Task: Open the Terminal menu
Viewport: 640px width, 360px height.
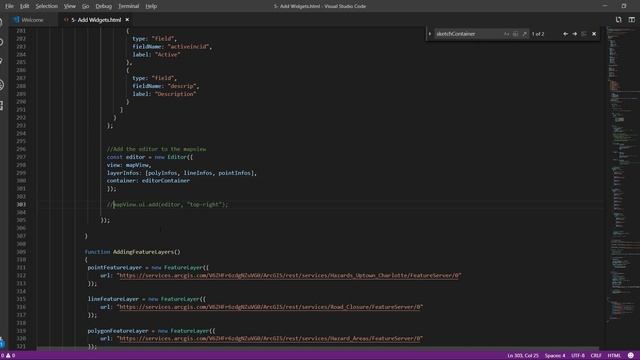Action: (129, 6)
